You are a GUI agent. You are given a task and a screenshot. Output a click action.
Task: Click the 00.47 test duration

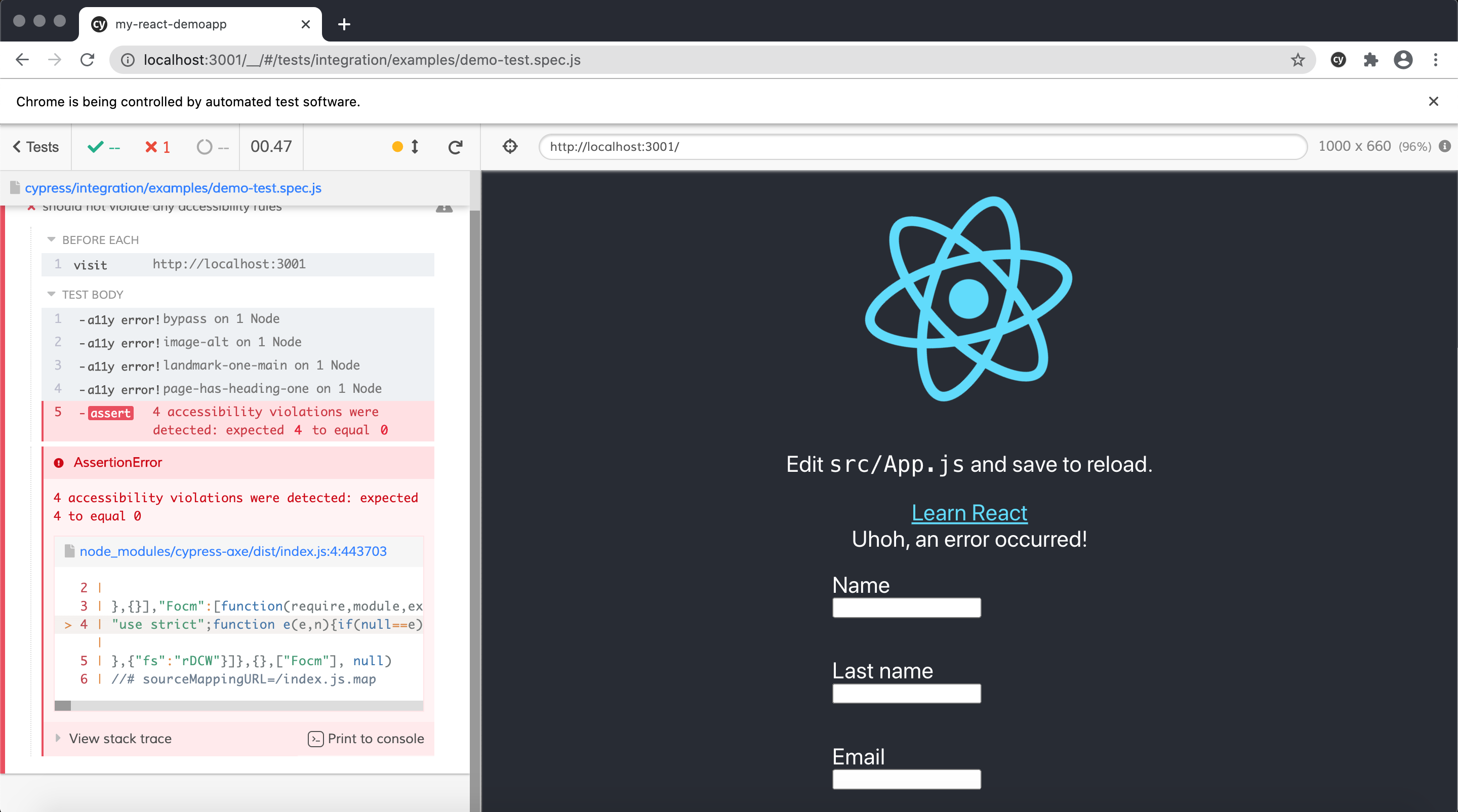271,147
